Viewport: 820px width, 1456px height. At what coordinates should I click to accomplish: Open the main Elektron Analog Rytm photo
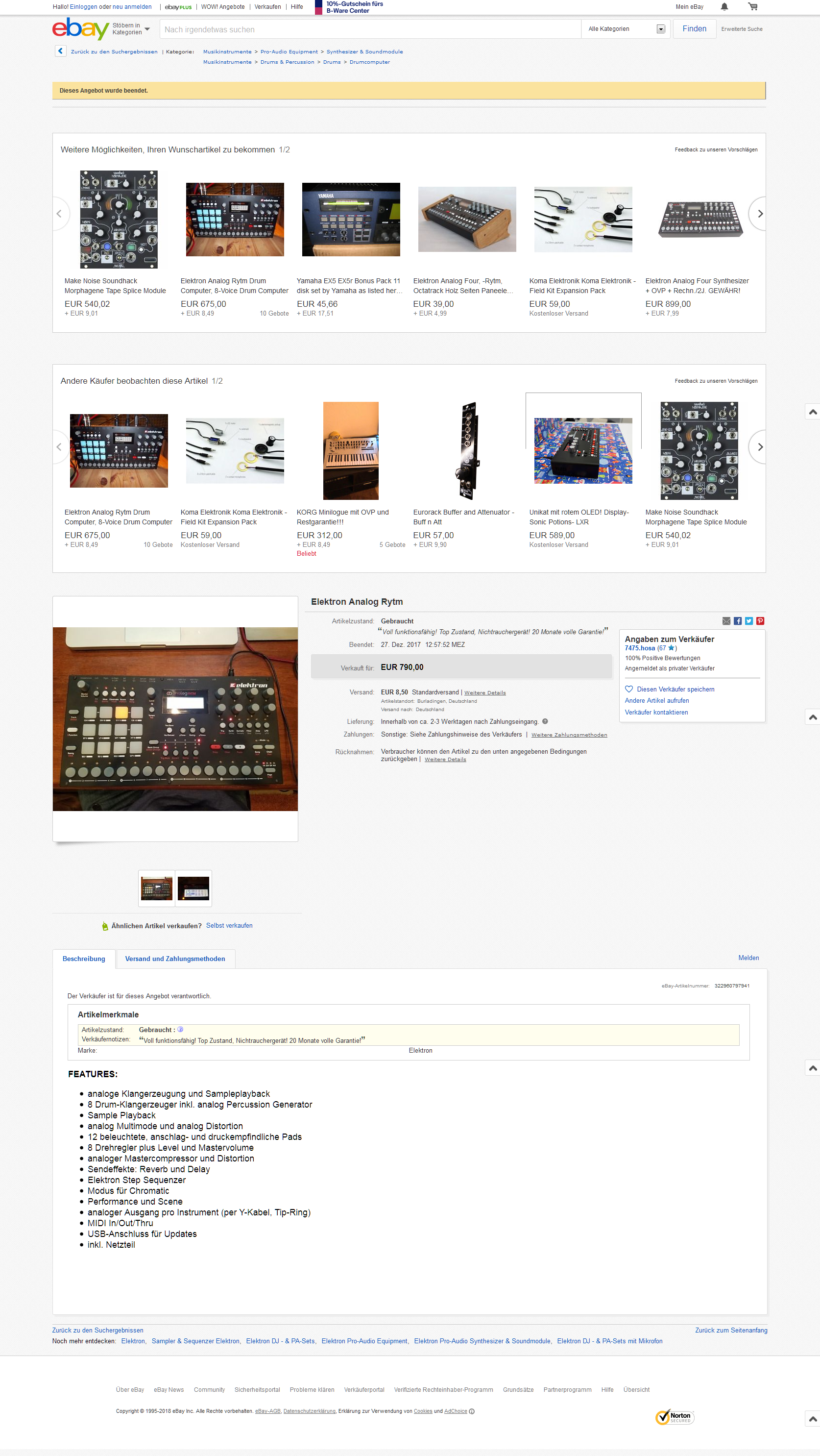[x=175, y=719]
